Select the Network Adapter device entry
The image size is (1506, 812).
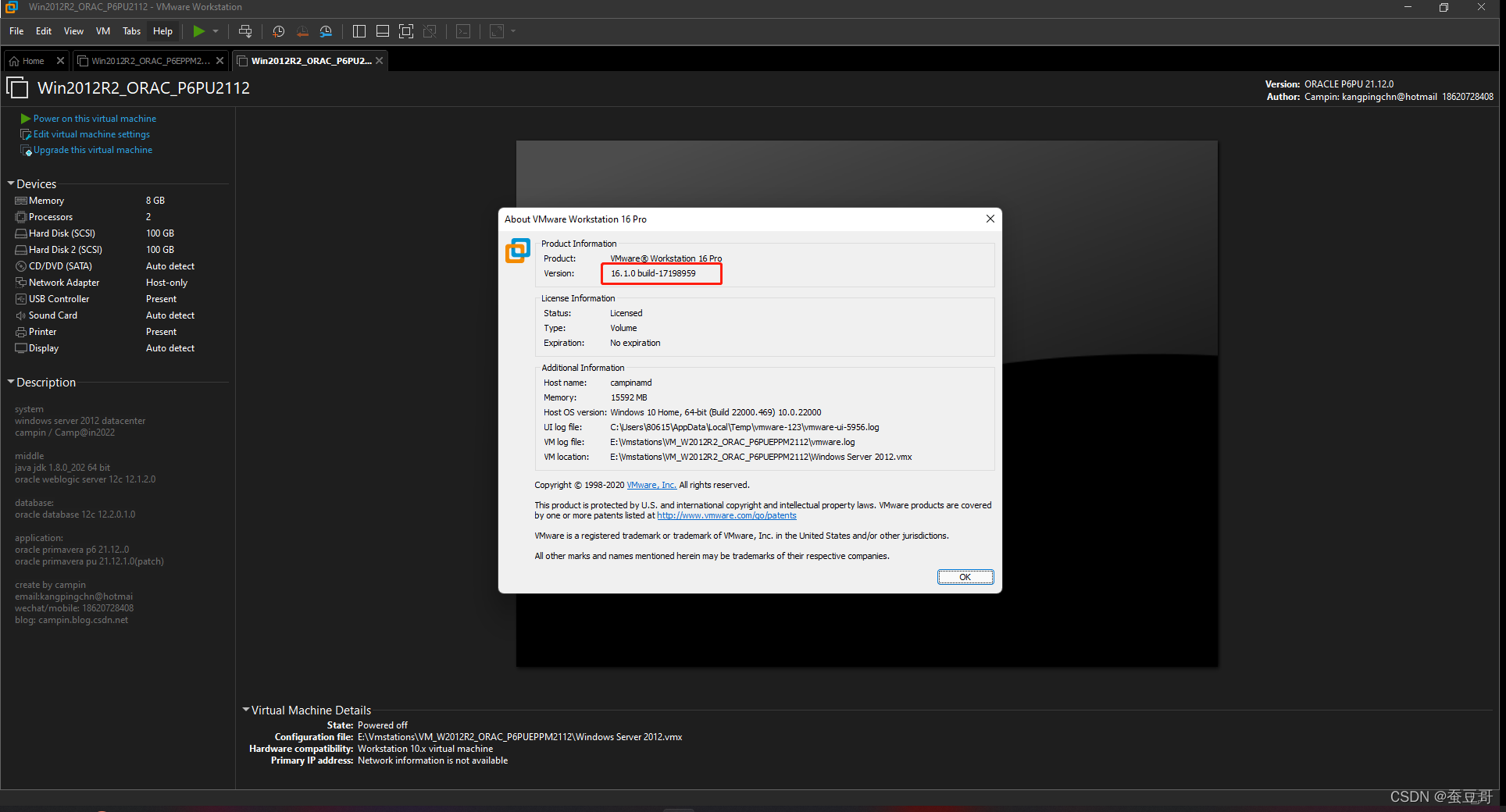click(63, 282)
